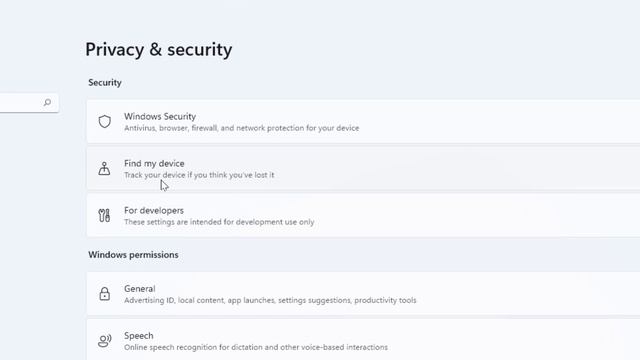Click the Windows Security shield icon
The width and height of the screenshot is (640, 360).
pyautogui.click(x=104, y=122)
